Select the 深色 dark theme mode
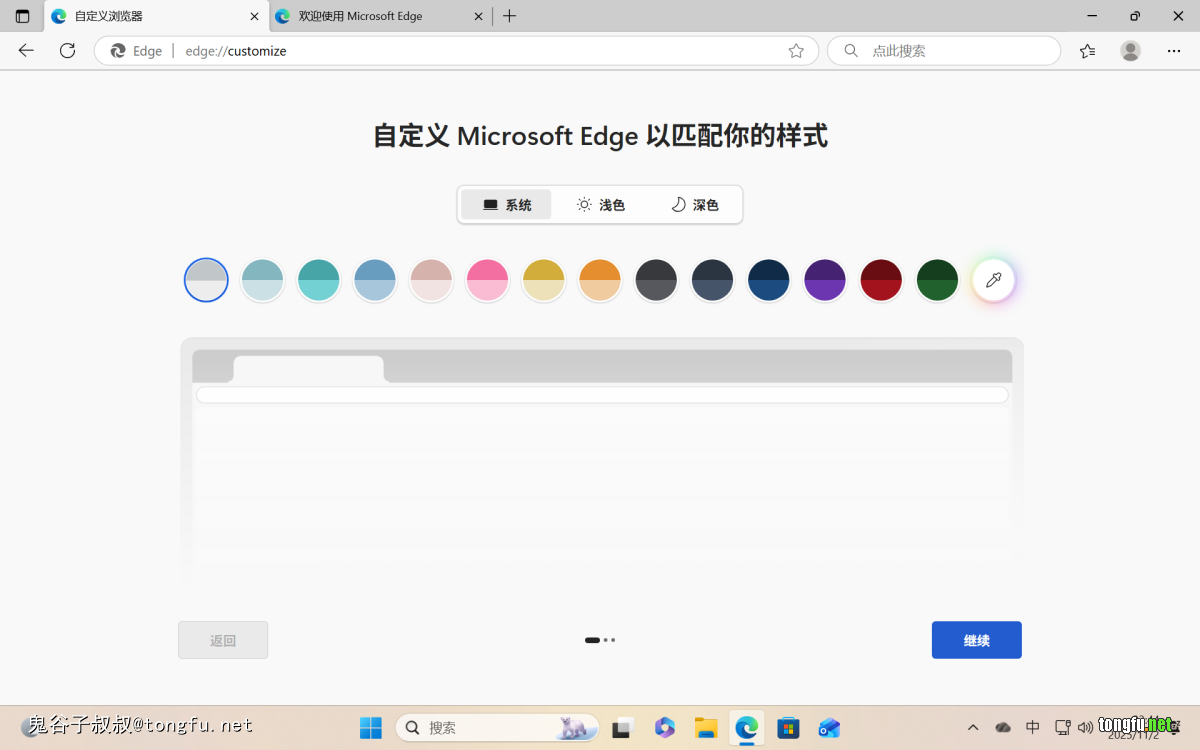The height and width of the screenshot is (750, 1200). 694,205
